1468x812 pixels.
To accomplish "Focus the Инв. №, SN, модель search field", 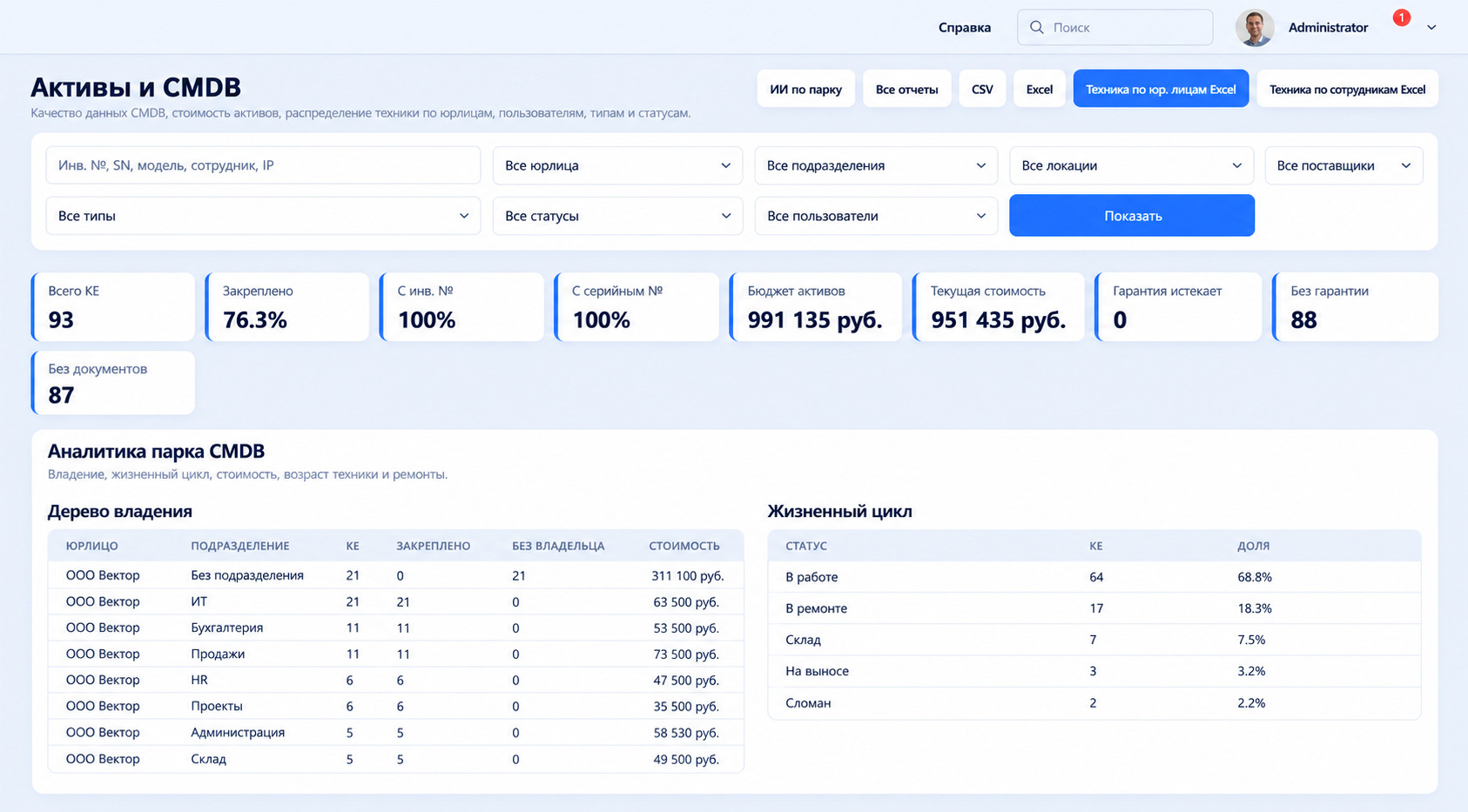I will click(263, 165).
